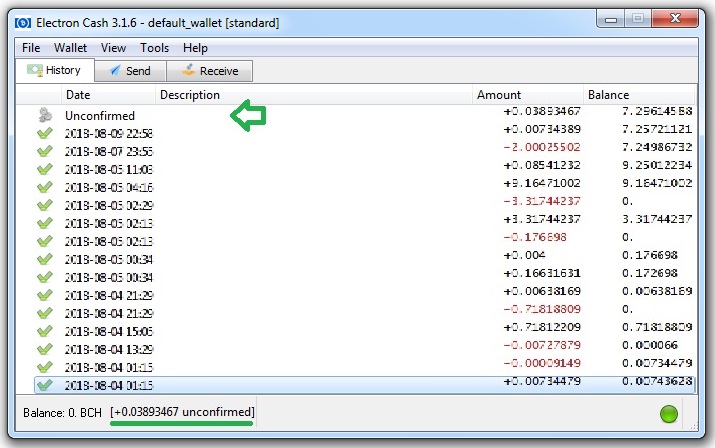Click the checkmark on the +0.00638169 row

[x=45, y=295]
